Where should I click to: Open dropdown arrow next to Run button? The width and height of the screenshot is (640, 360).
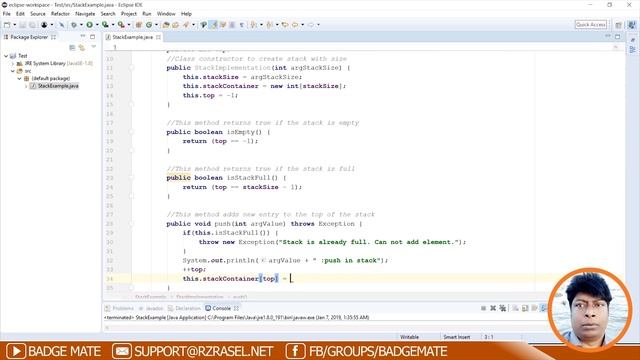[97, 25]
